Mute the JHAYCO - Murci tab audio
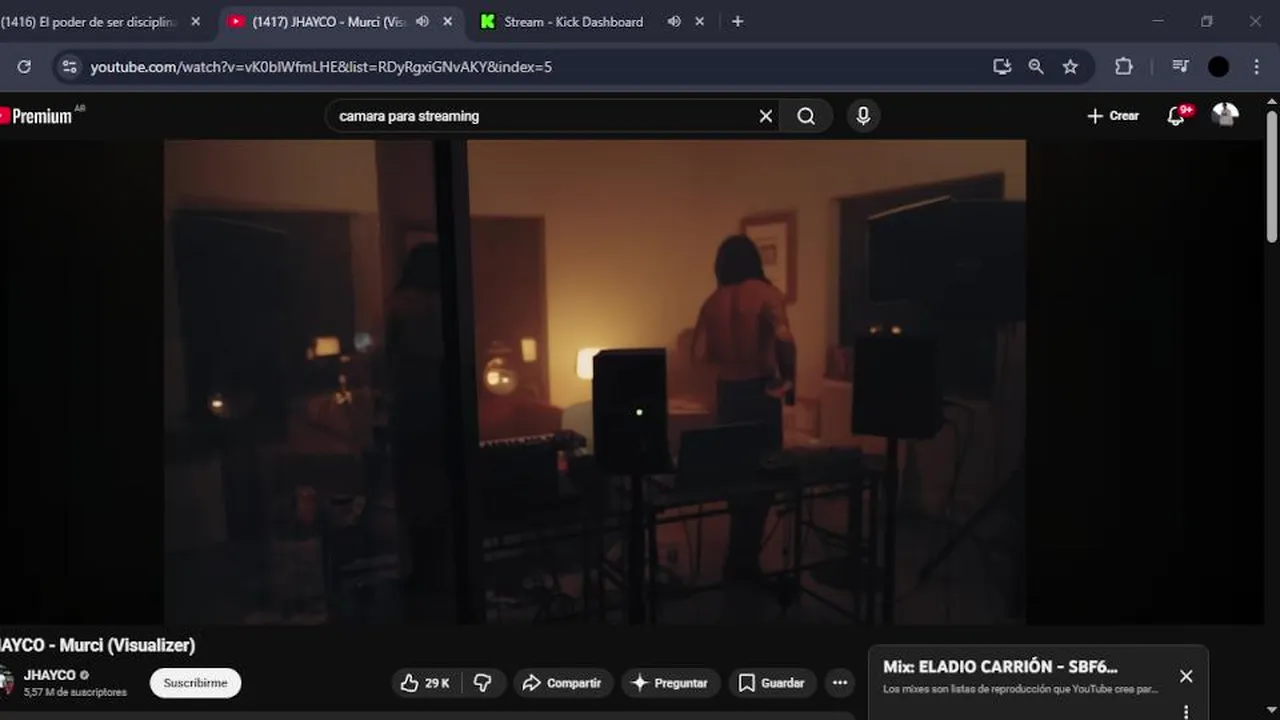 point(423,21)
